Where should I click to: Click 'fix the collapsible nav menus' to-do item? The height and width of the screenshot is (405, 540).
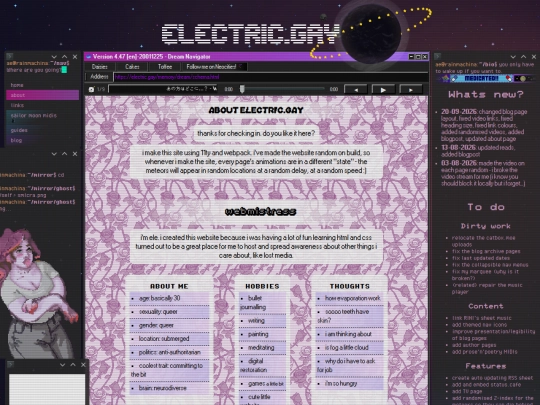tap(490, 265)
